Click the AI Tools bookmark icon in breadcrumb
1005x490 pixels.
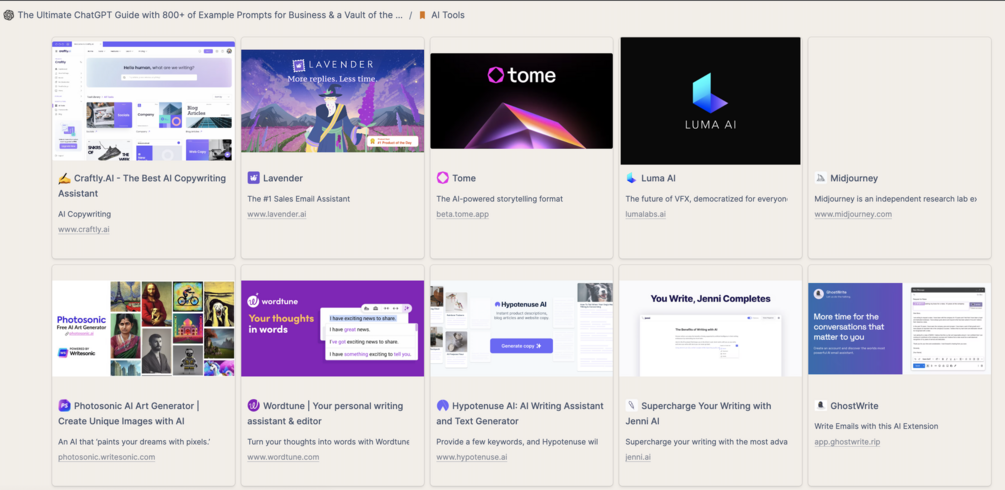click(x=422, y=15)
